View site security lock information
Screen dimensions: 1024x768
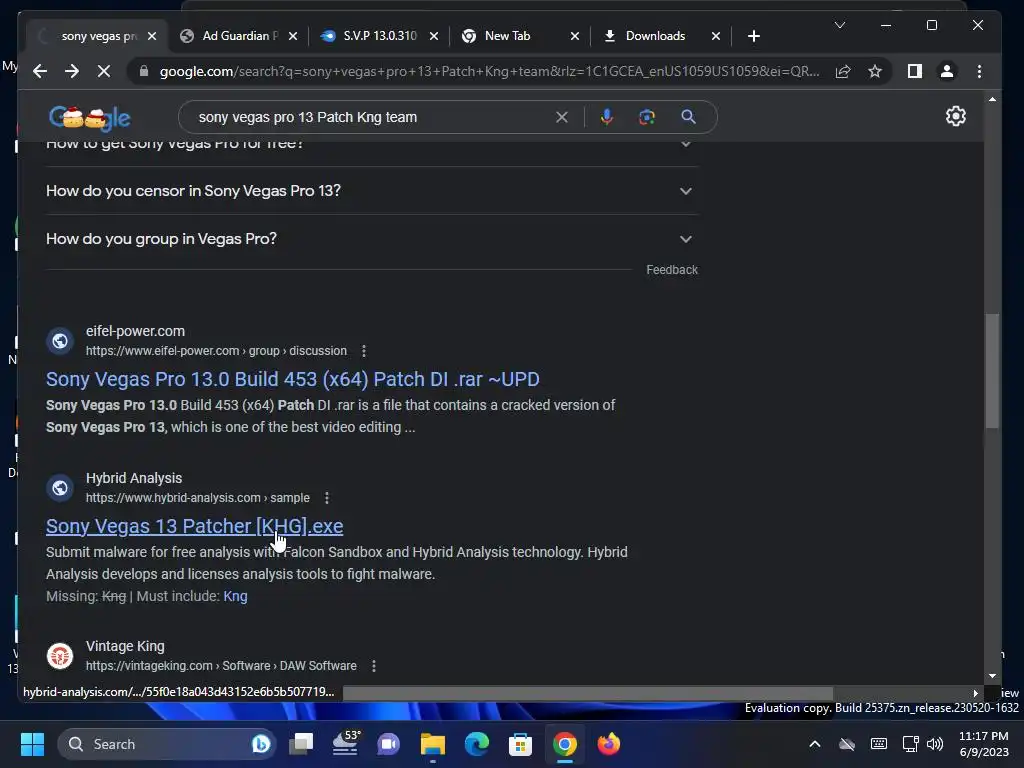(144, 71)
